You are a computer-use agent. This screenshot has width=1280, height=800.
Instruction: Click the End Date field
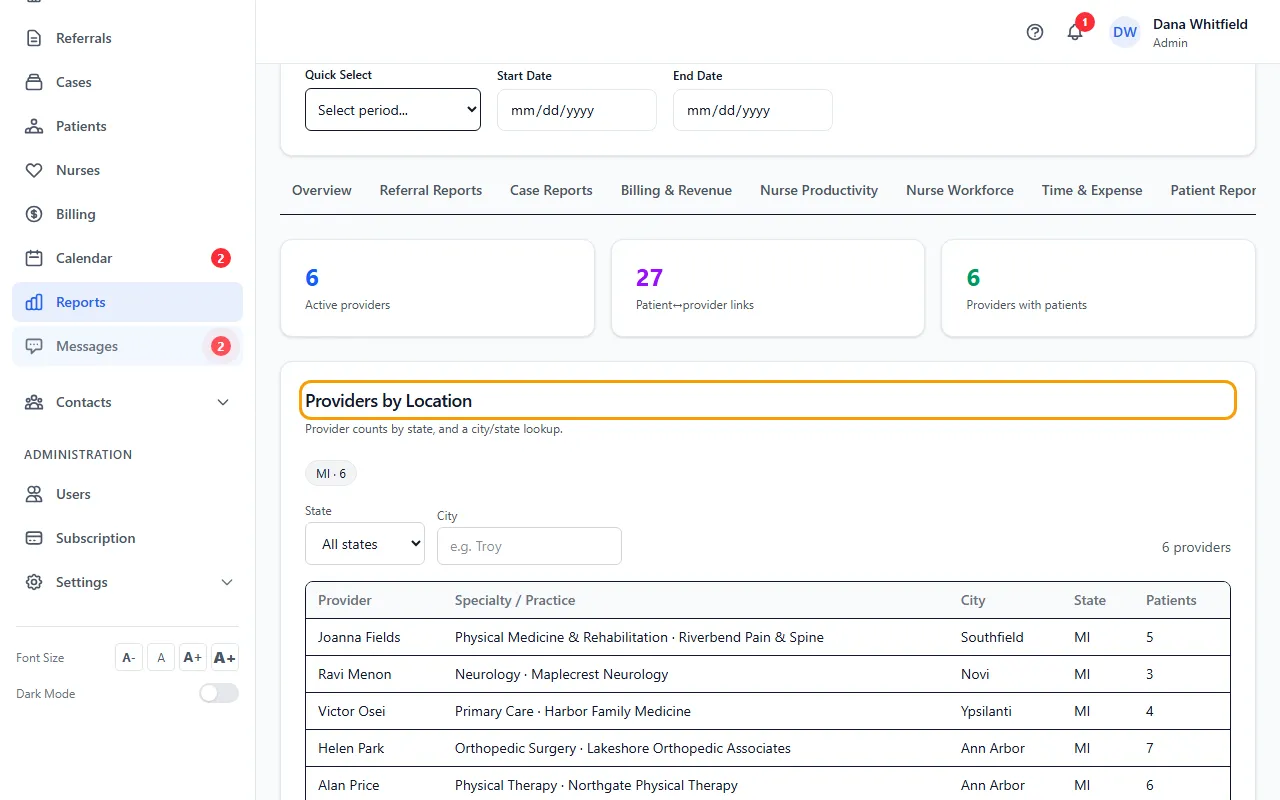[753, 110]
